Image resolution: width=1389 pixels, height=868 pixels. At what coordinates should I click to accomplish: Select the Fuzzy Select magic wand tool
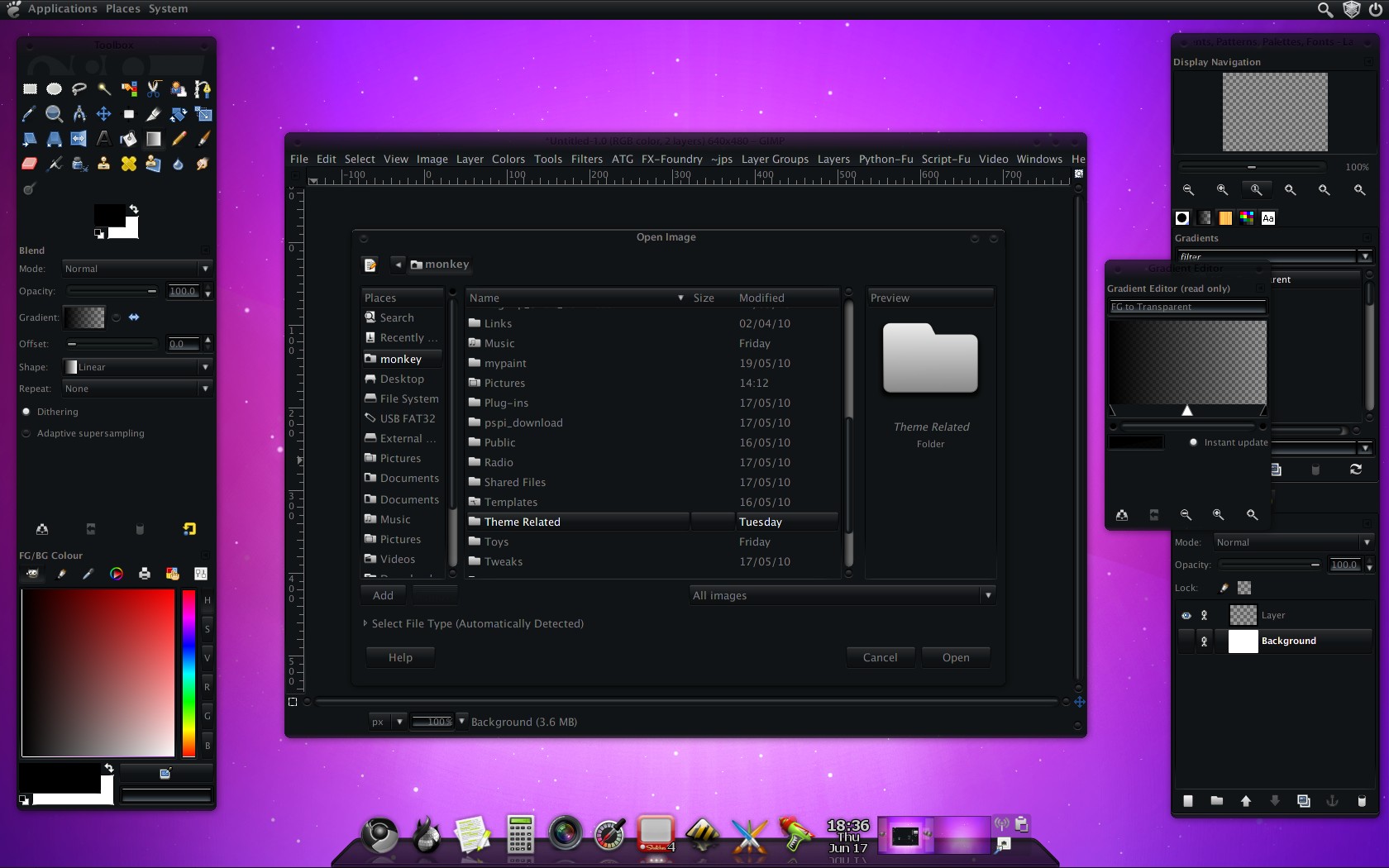pyautogui.click(x=104, y=89)
